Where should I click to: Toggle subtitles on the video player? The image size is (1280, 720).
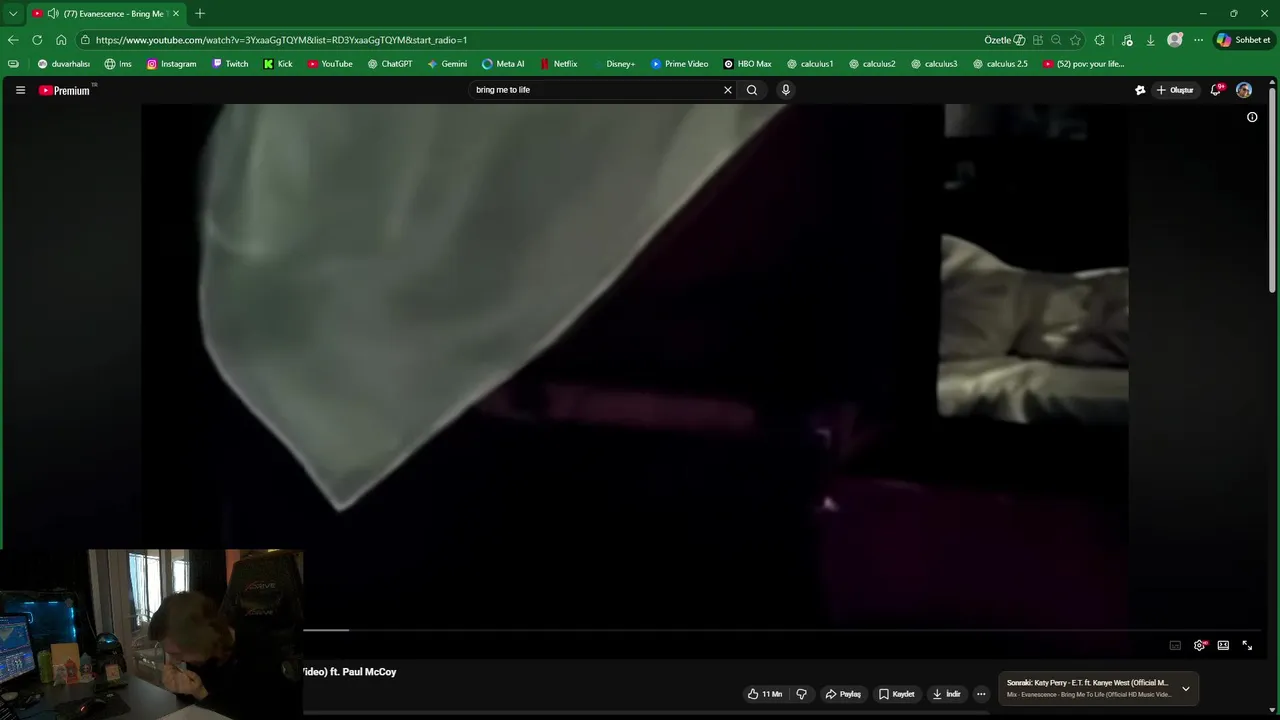pyautogui.click(x=1175, y=645)
